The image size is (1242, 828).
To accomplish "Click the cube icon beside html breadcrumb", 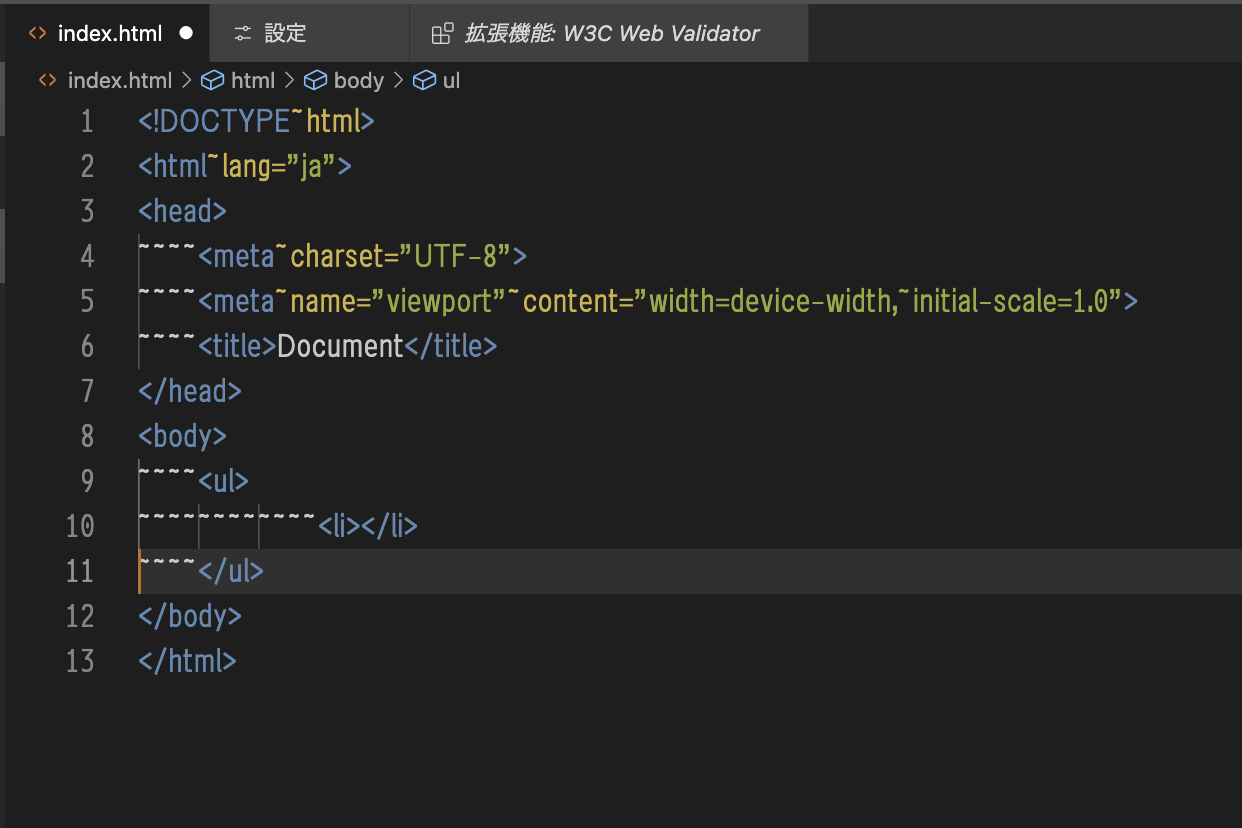I will click(212, 80).
